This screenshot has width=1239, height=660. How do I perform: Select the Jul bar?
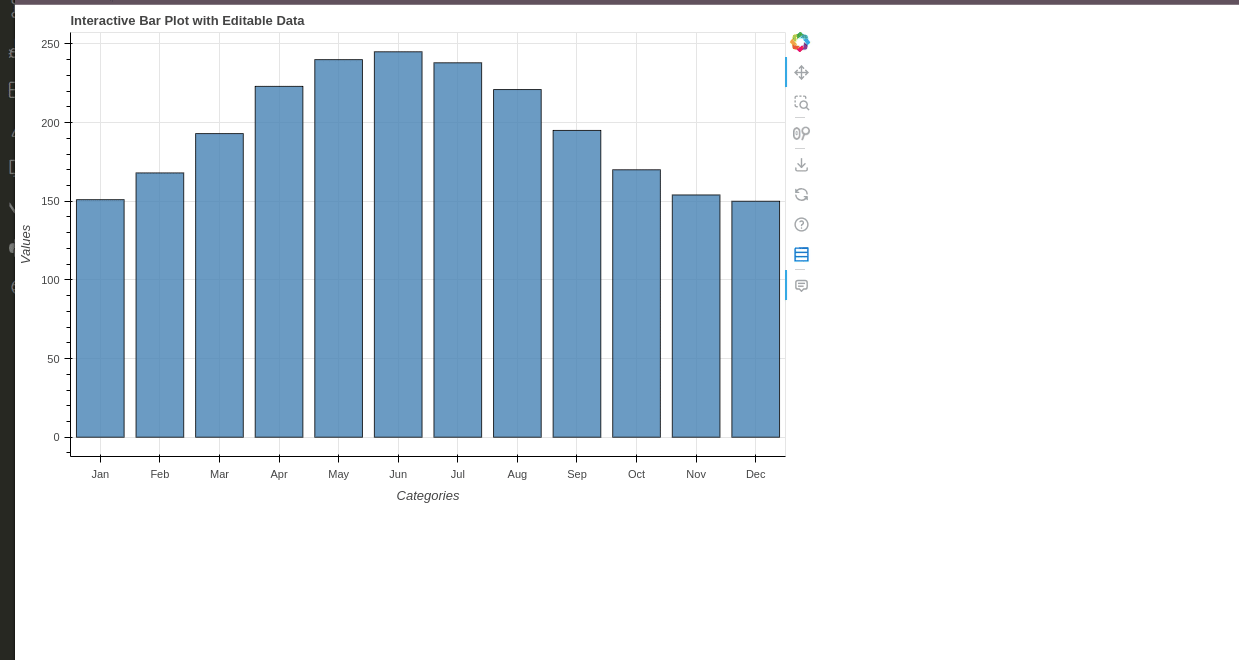click(x=457, y=250)
